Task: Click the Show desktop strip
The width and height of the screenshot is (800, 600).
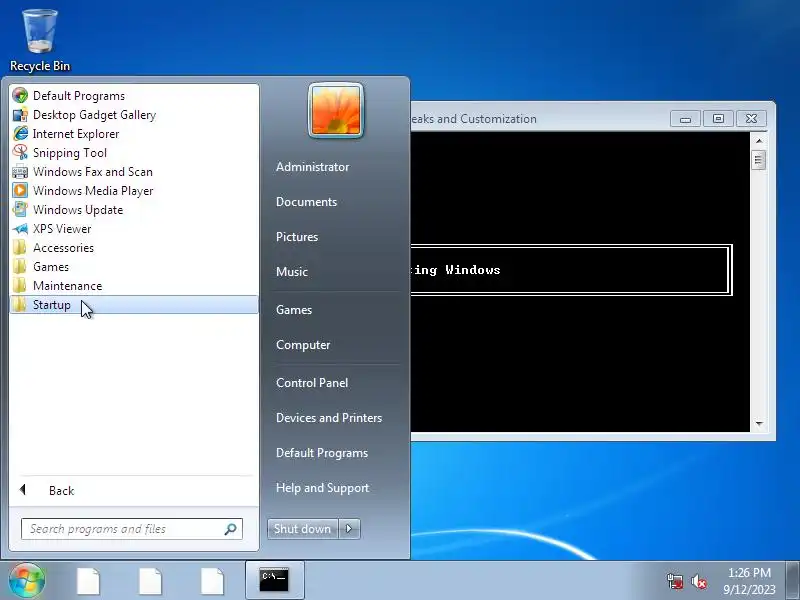Action: 792,581
